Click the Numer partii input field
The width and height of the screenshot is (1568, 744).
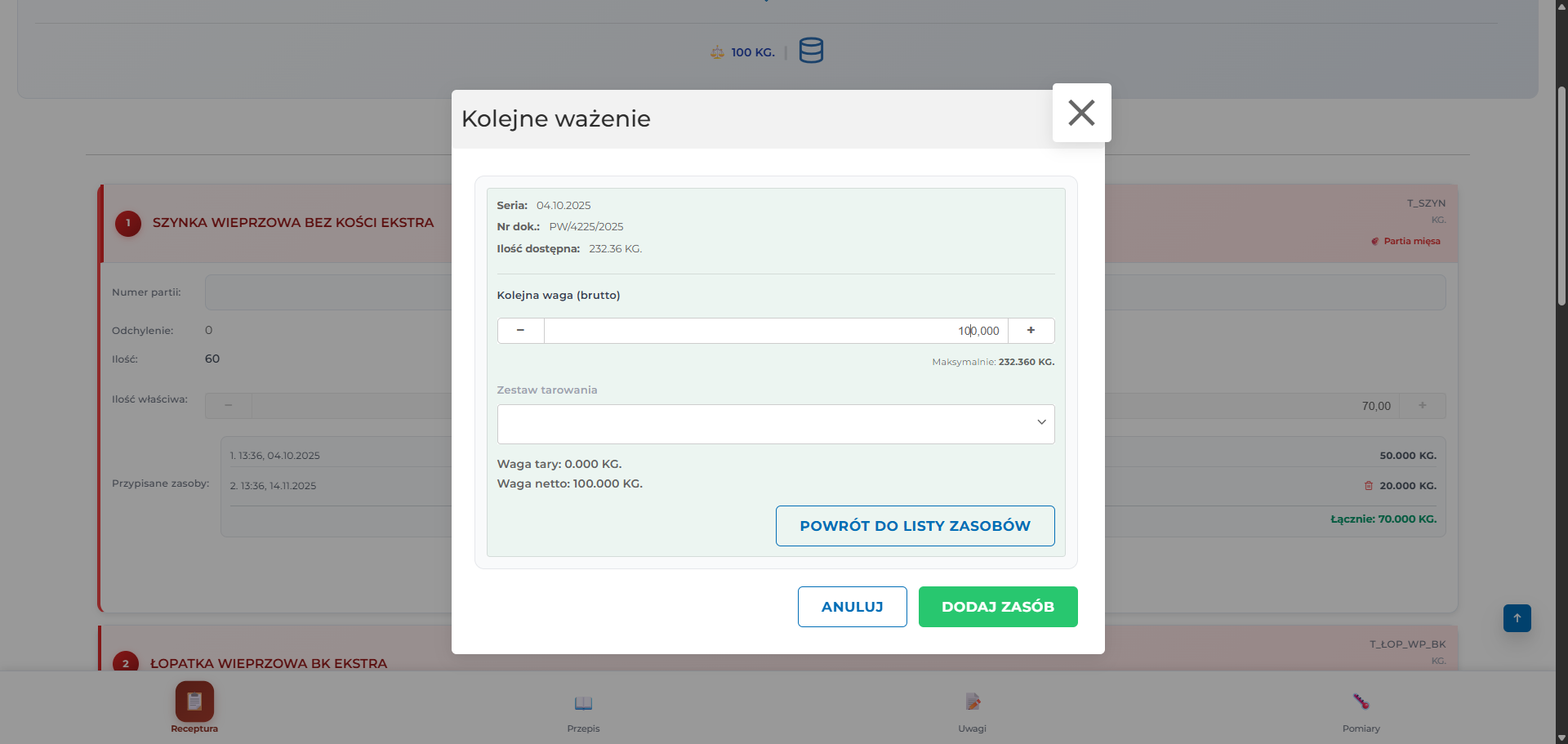coord(327,292)
